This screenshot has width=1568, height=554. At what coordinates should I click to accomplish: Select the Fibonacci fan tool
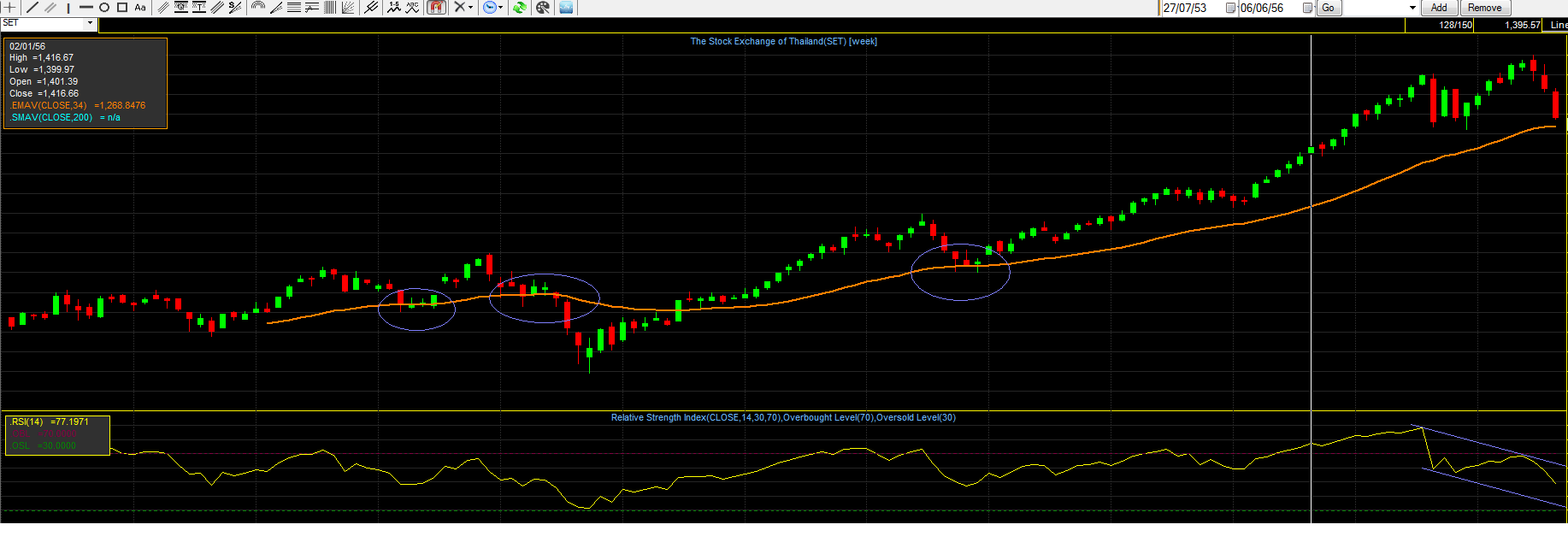(x=276, y=8)
